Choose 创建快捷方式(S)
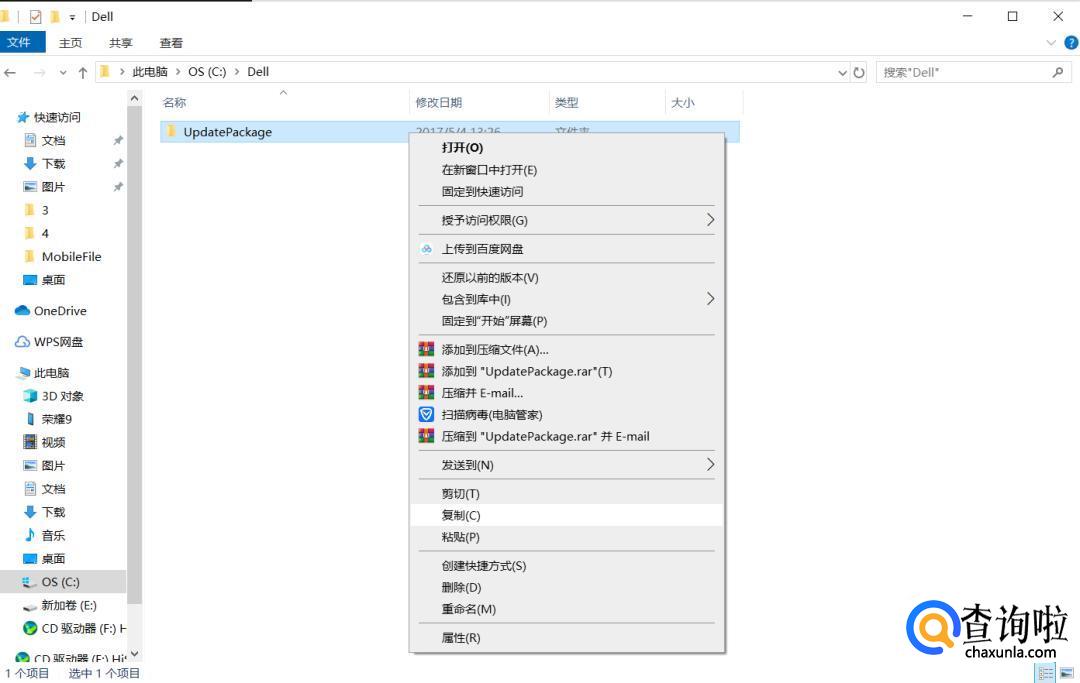 567,566
